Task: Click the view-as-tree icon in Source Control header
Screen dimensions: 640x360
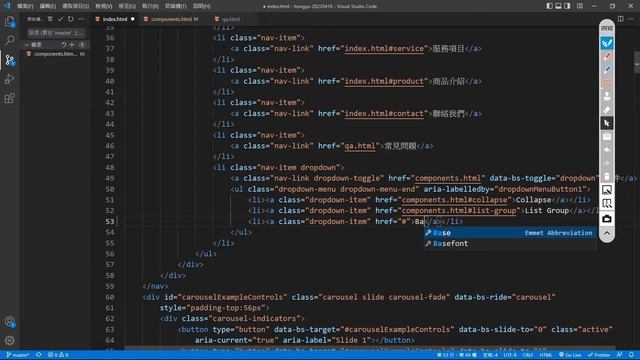Action: [x=50, y=19]
